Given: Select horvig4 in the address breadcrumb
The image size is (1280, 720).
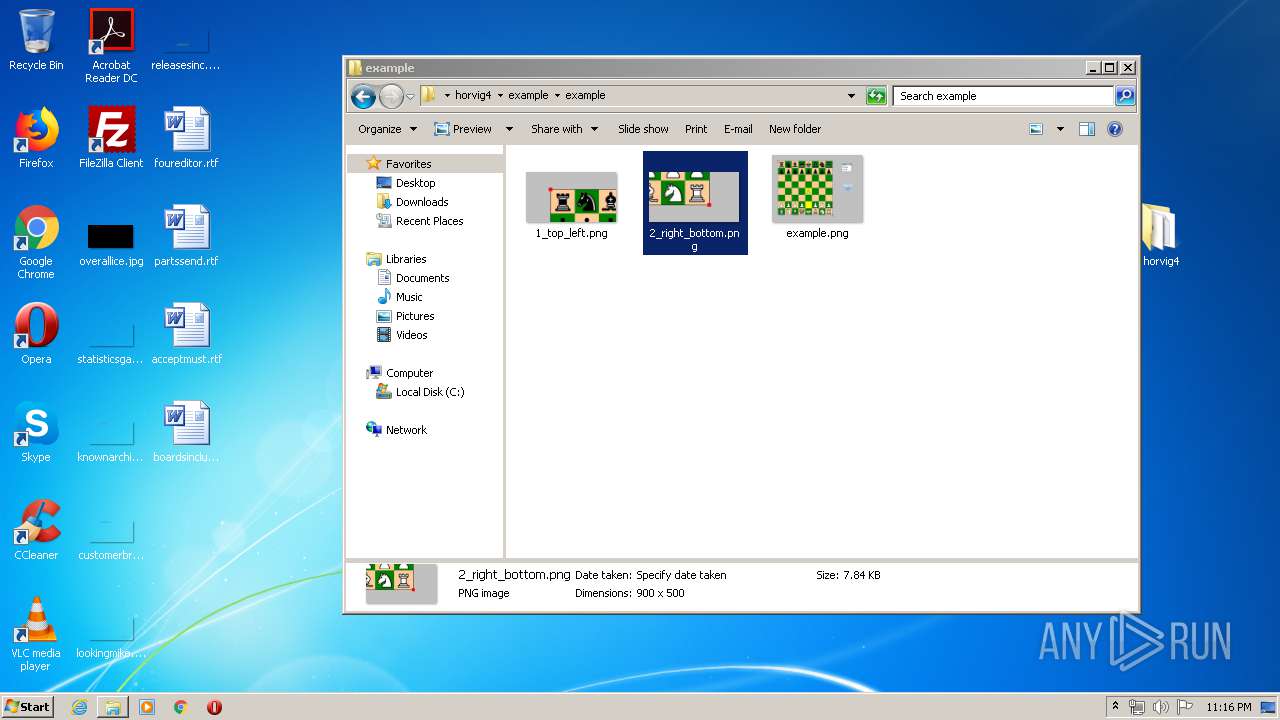Looking at the screenshot, I should [473, 96].
